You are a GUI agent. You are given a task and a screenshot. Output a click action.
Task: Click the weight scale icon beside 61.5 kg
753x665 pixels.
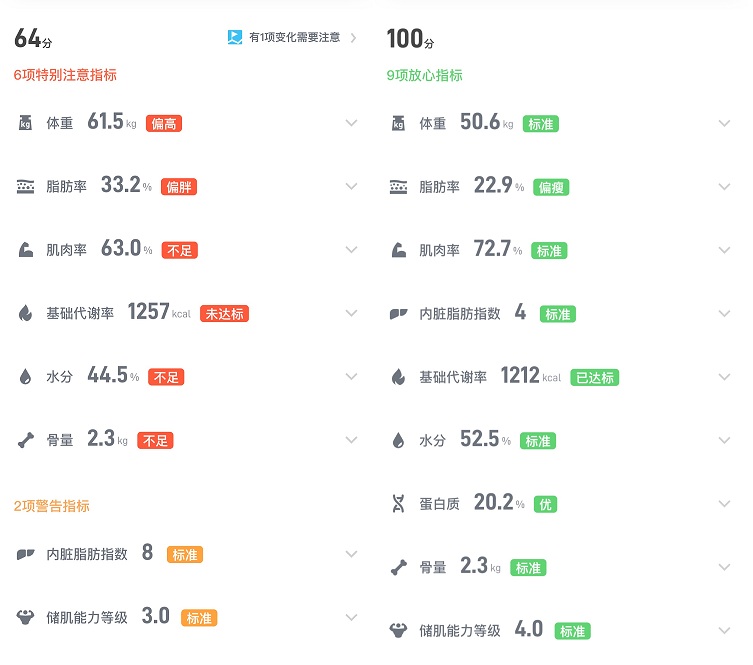[26, 123]
